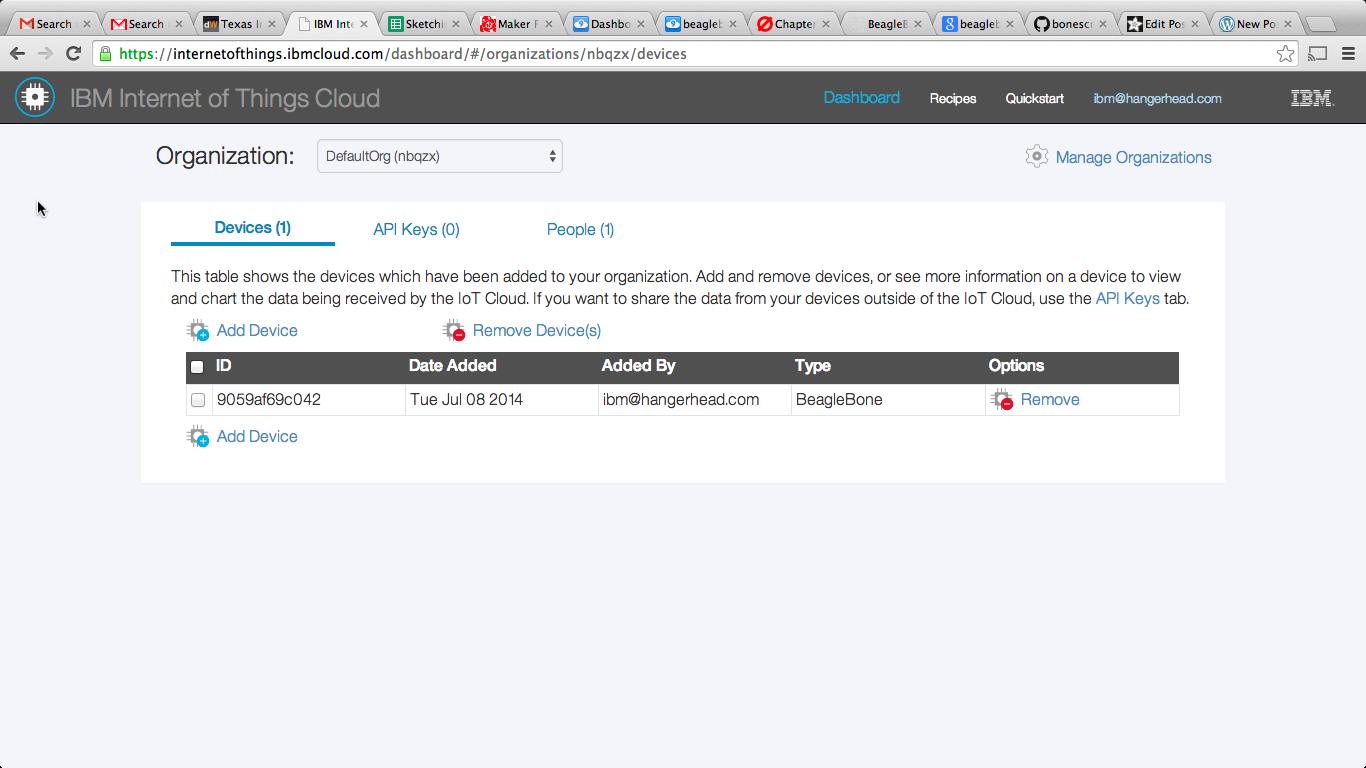Open the Organization dropdown DefaultOrg (nbqzx)

pyautogui.click(x=440, y=156)
